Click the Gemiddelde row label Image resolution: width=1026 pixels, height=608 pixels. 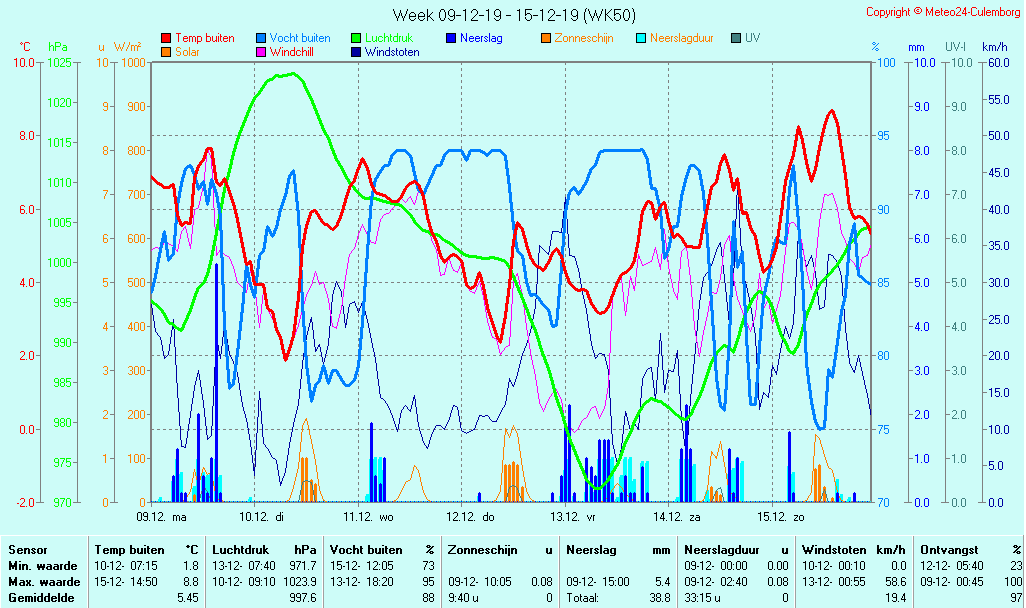[40, 597]
